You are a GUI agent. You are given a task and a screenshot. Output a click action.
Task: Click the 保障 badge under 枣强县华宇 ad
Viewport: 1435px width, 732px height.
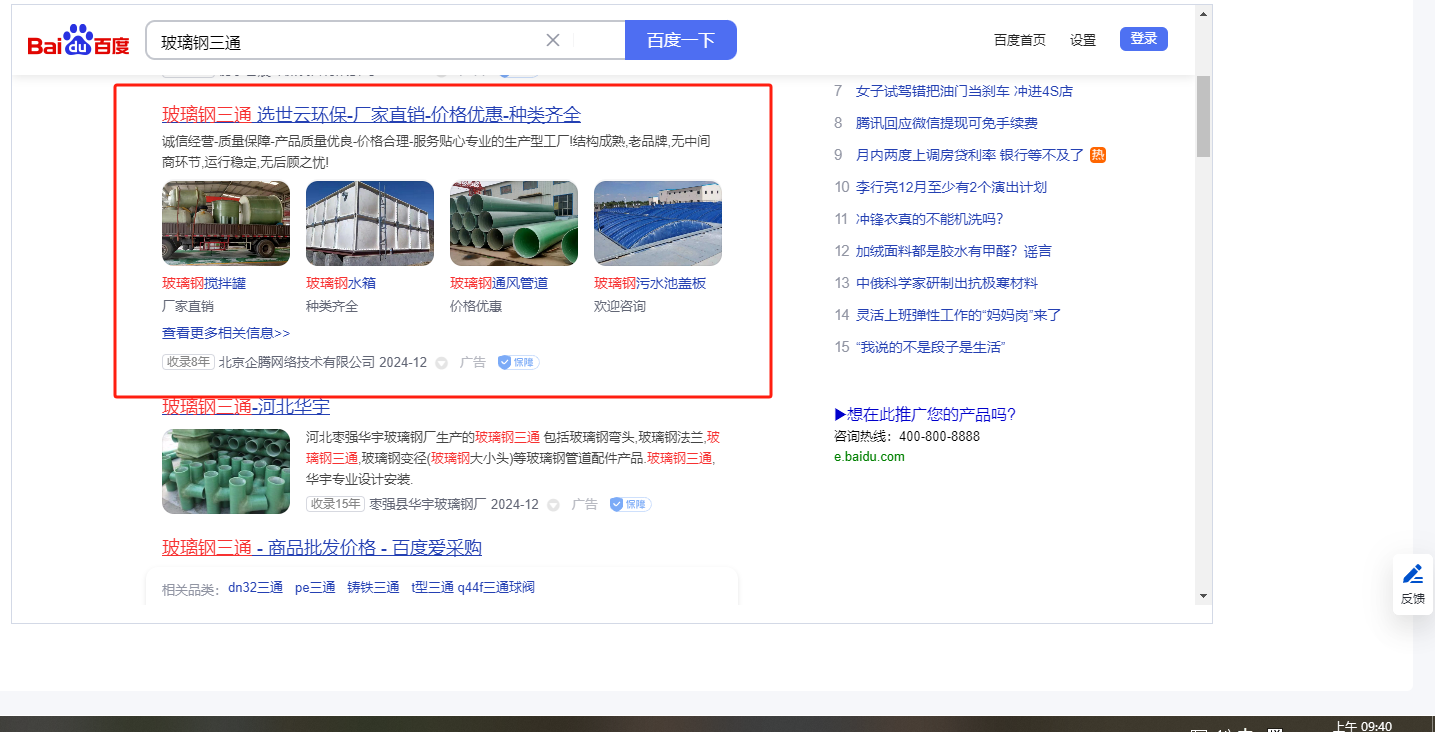(630, 504)
